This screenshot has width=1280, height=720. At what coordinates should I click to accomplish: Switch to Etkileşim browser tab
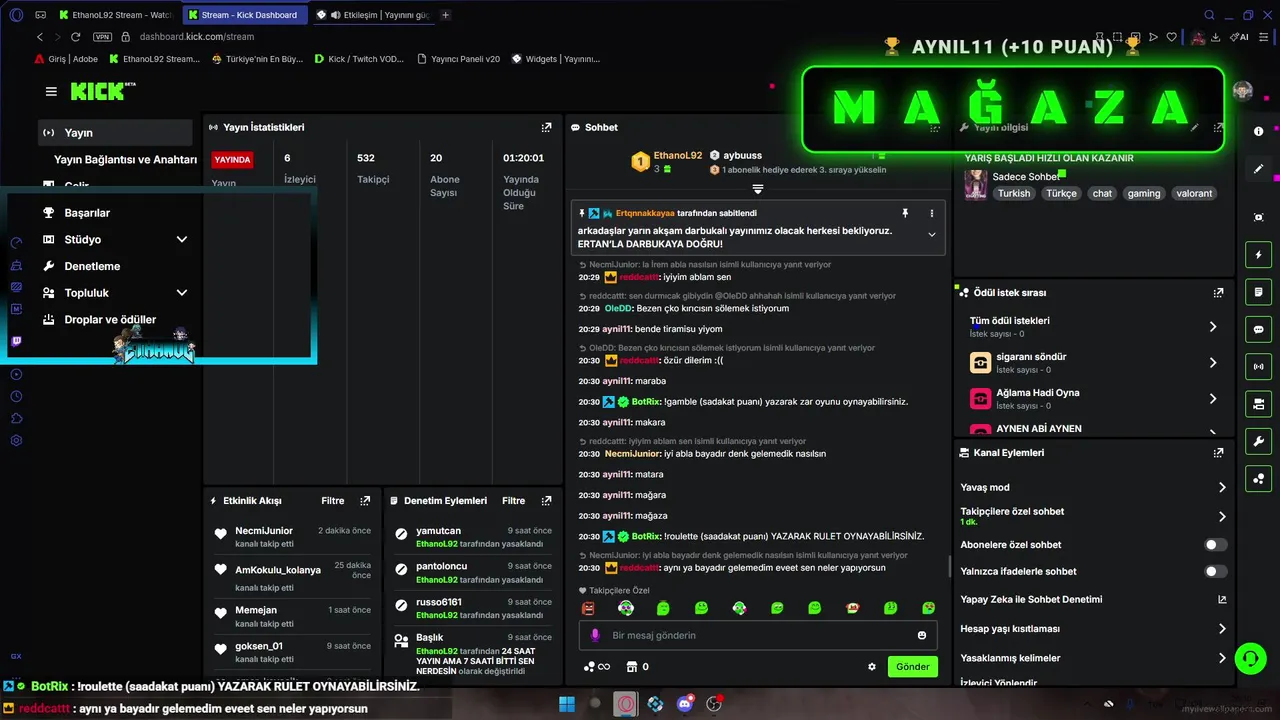pos(372,15)
